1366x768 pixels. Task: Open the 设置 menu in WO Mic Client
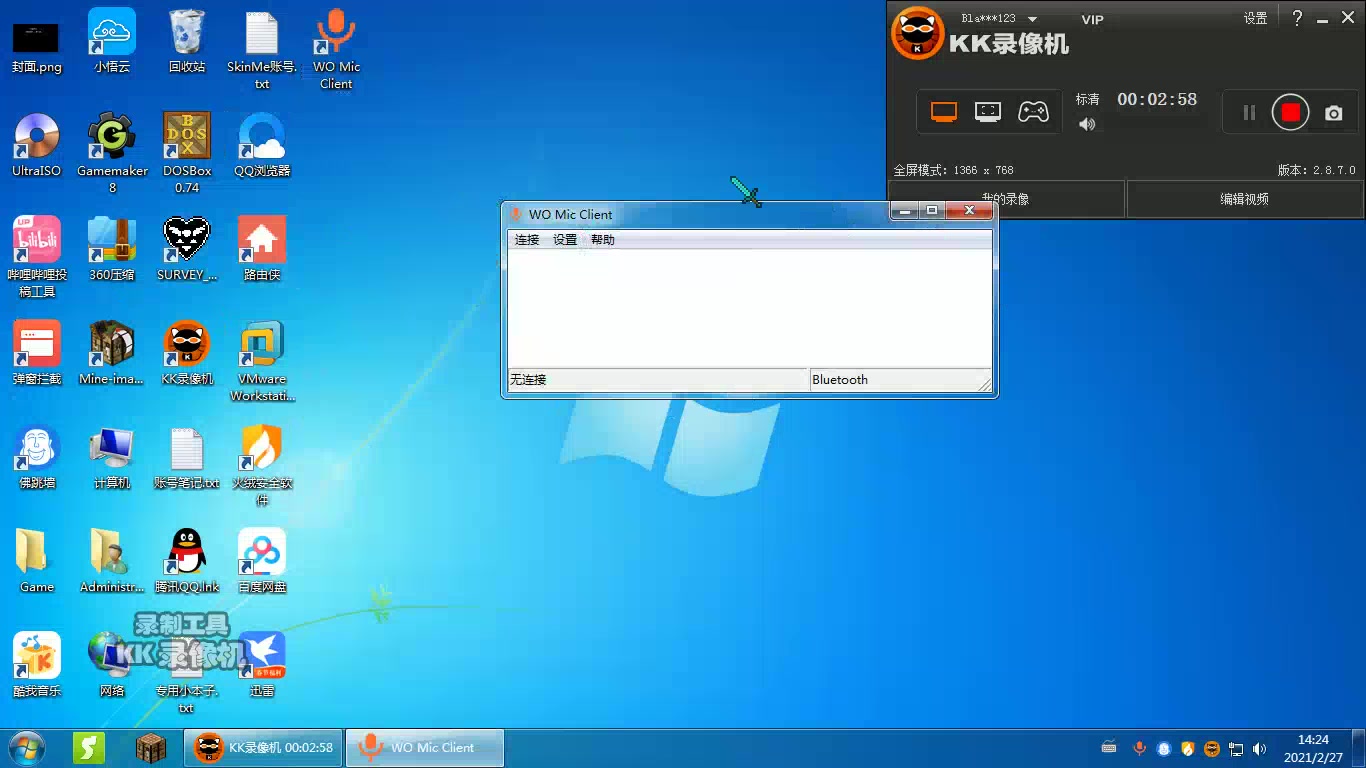(565, 240)
